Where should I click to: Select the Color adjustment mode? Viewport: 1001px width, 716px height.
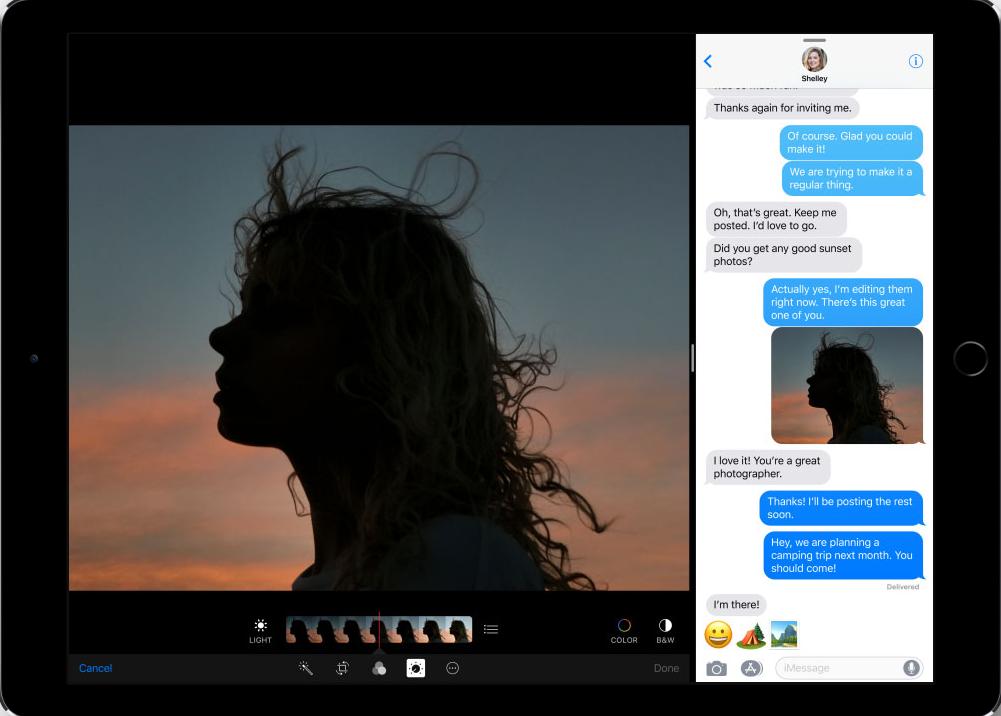click(624, 630)
